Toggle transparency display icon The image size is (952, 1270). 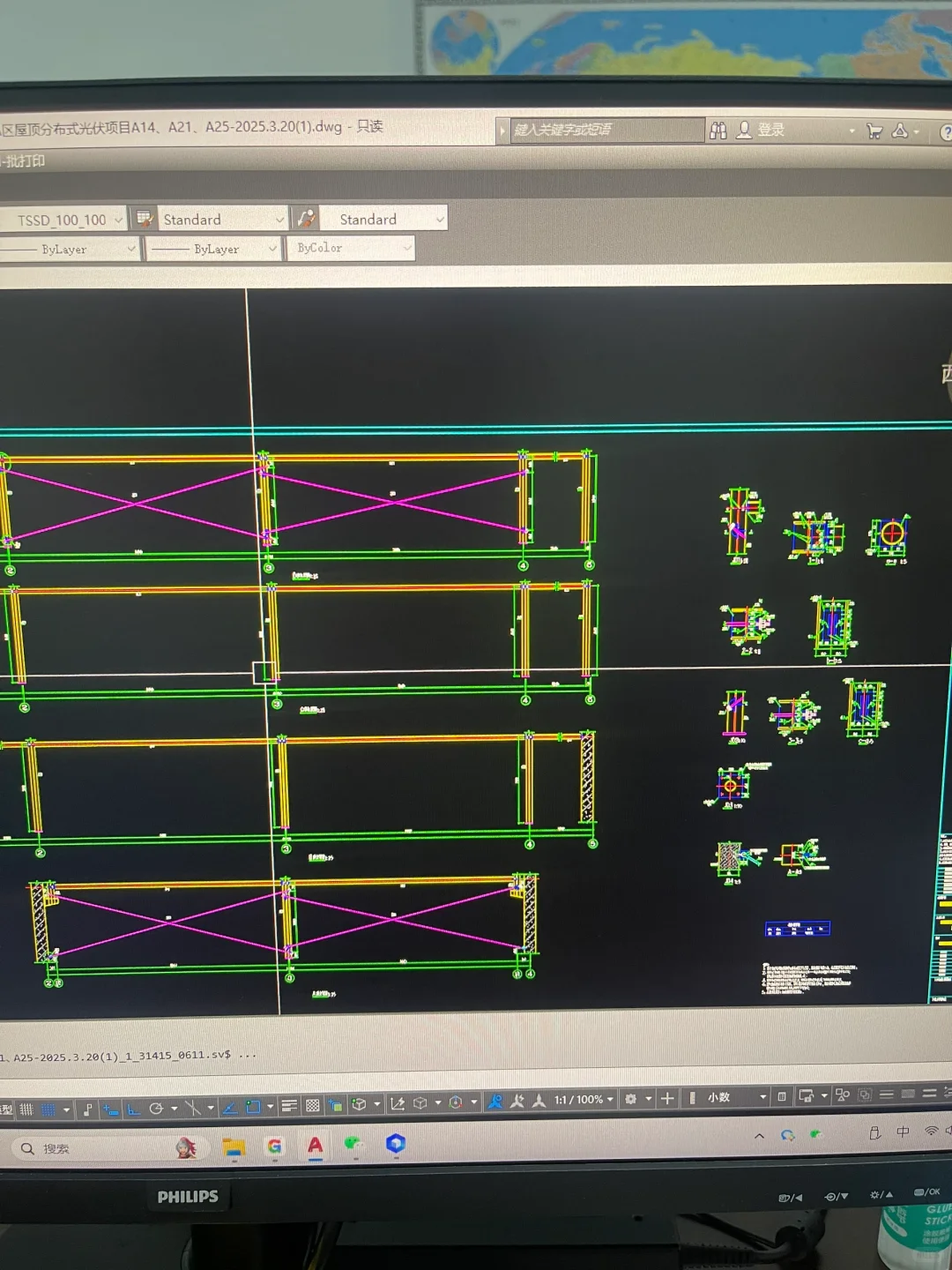point(312,1105)
